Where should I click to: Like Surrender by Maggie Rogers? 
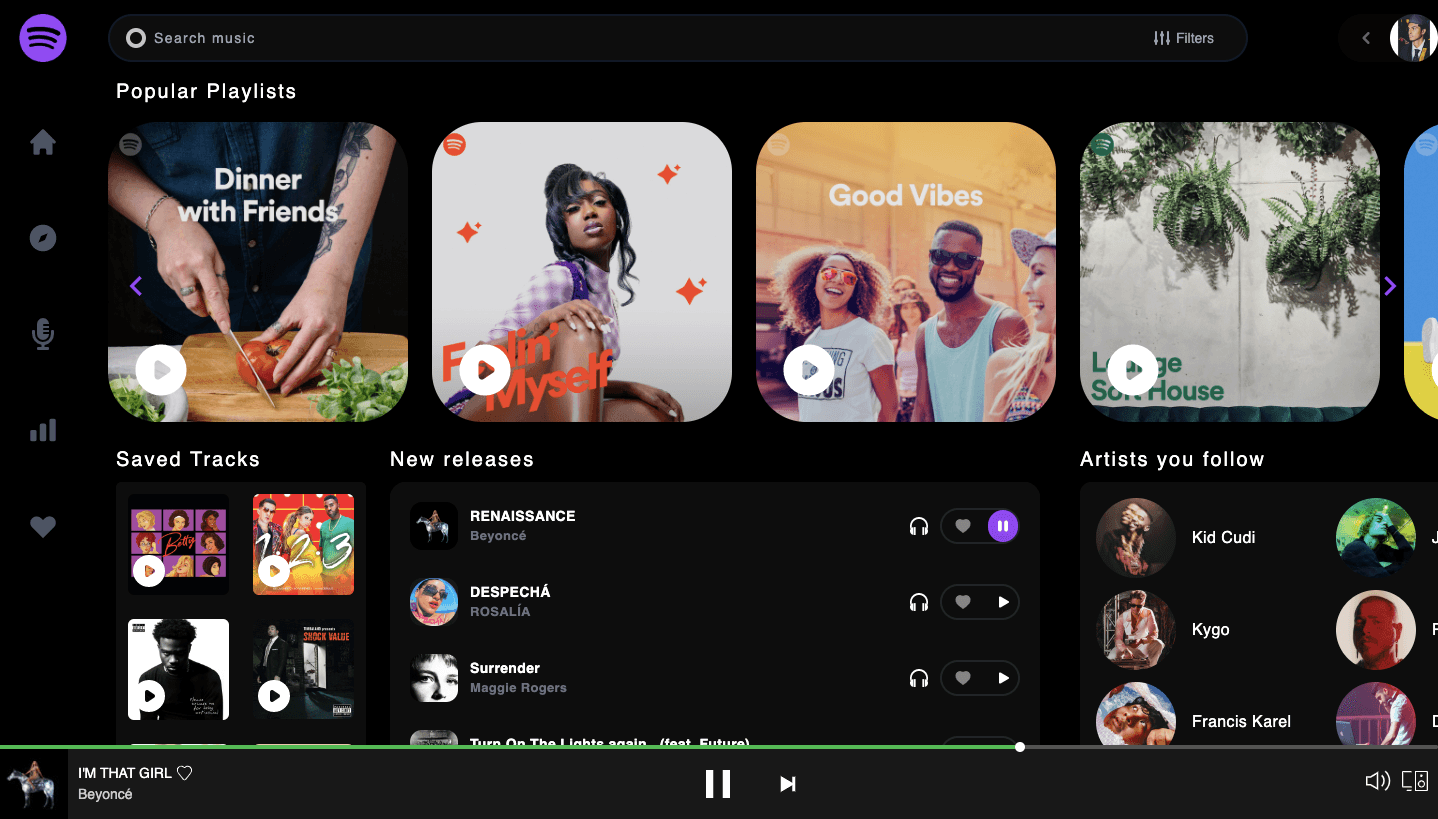[x=963, y=678]
